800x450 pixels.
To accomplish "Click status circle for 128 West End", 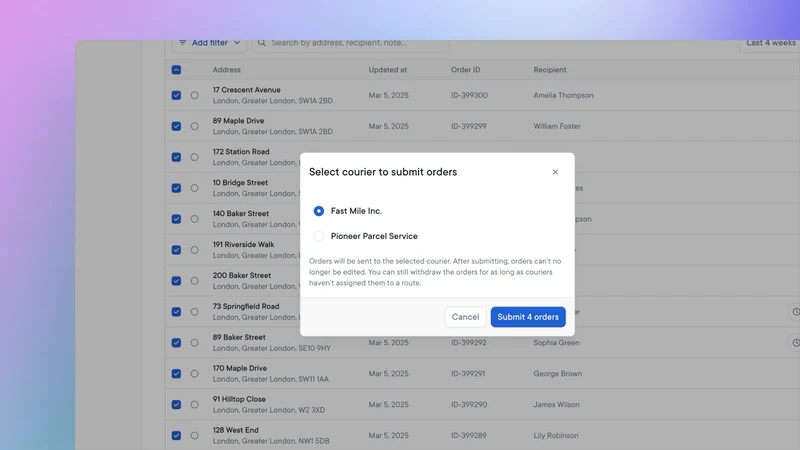I will coord(194,436).
